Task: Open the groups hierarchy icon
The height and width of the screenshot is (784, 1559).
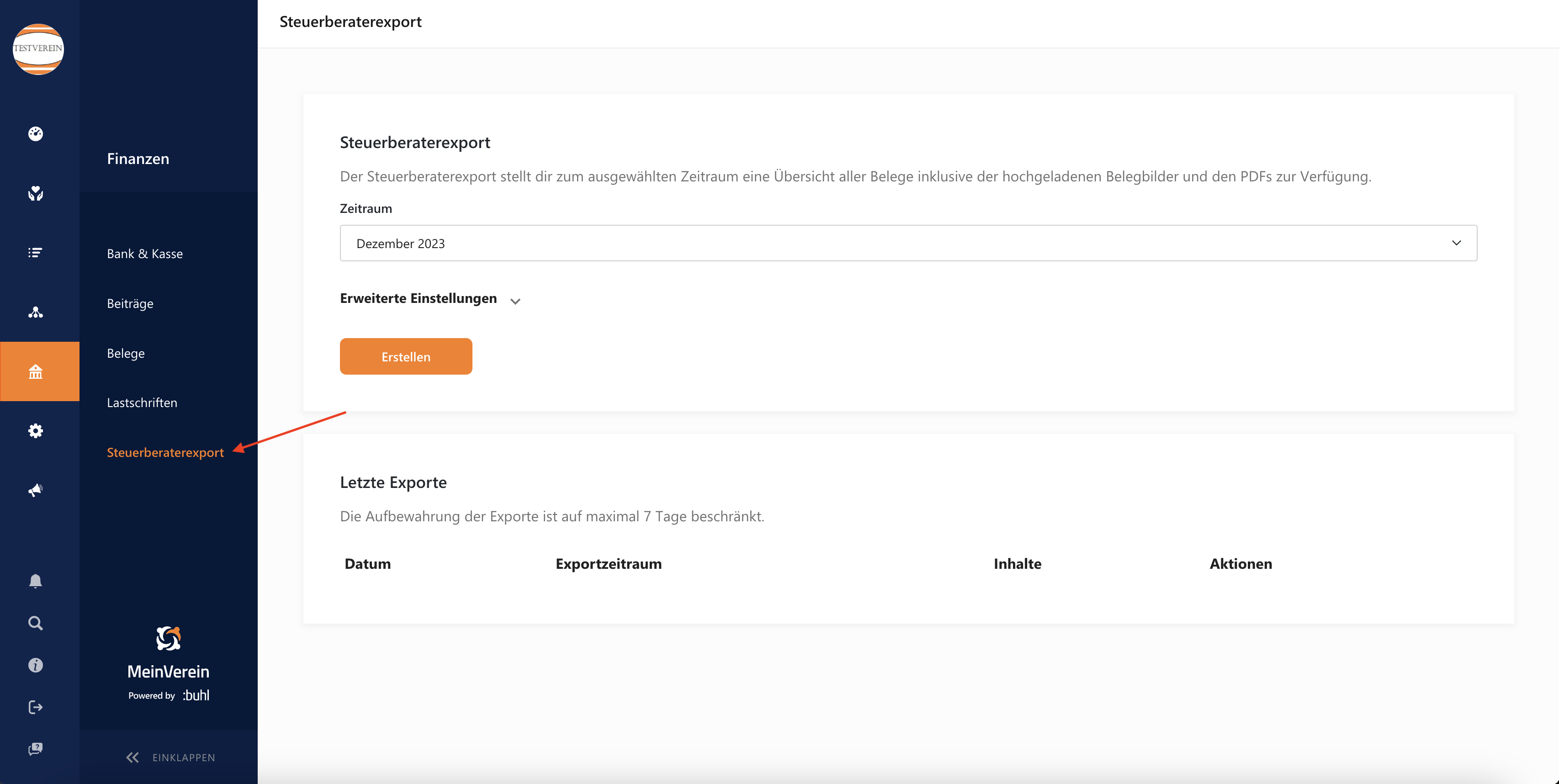Action: click(x=36, y=312)
